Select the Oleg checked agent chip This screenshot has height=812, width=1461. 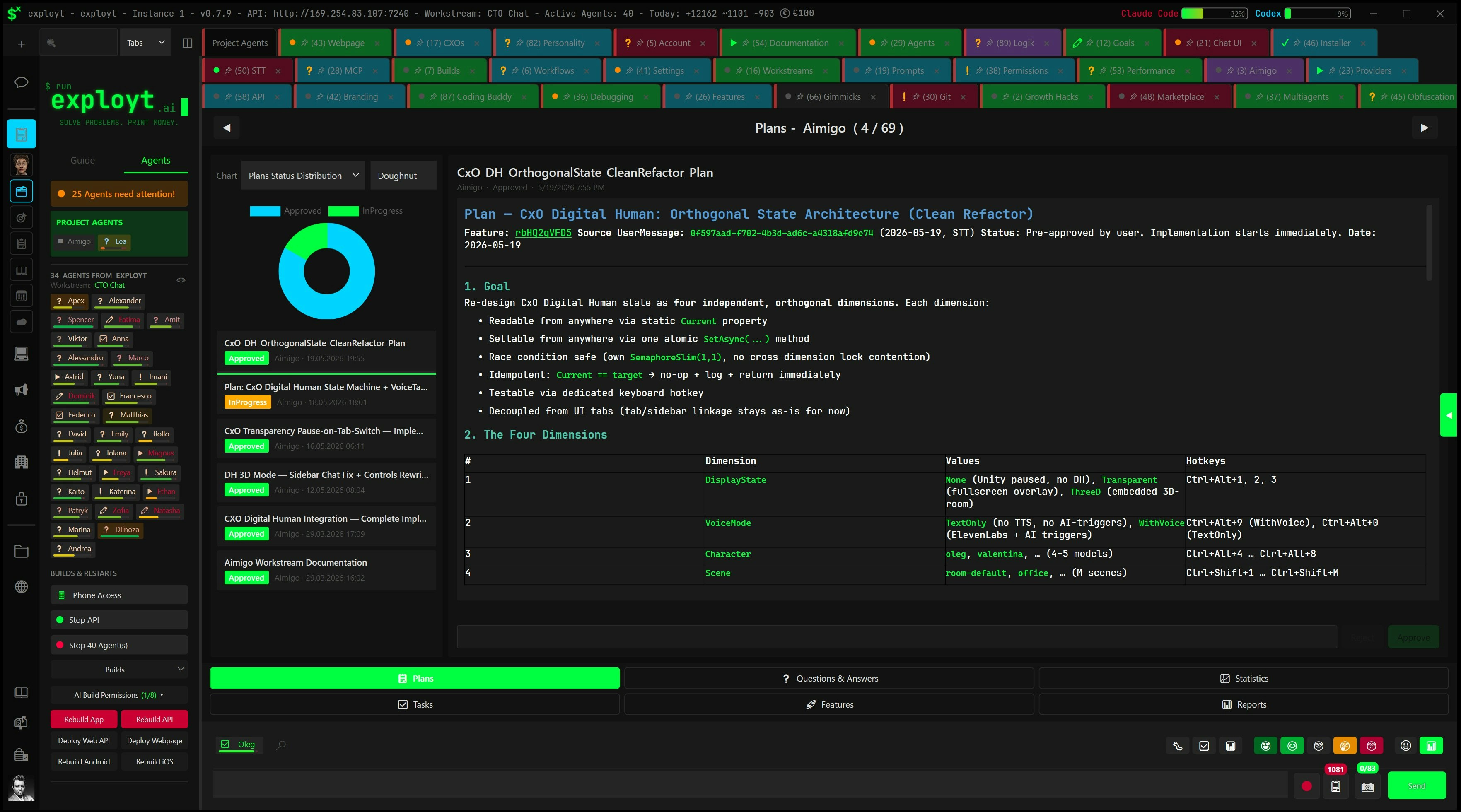239,745
